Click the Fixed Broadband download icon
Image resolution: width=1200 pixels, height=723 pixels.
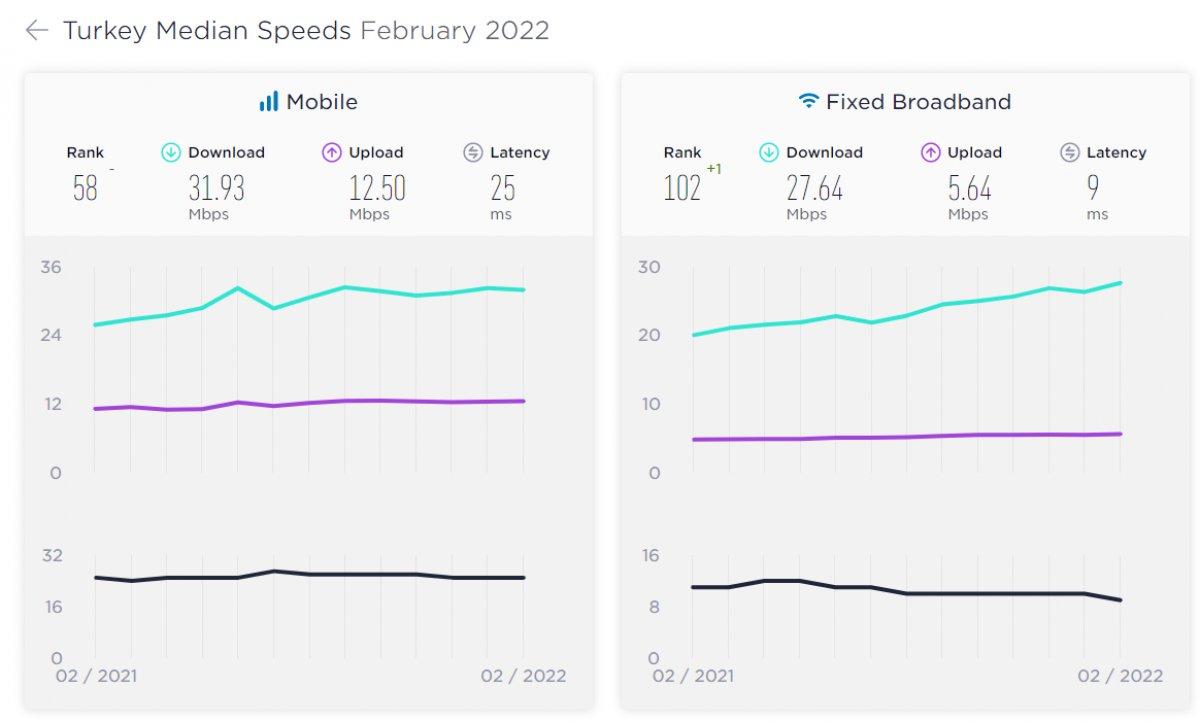[x=768, y=153]
